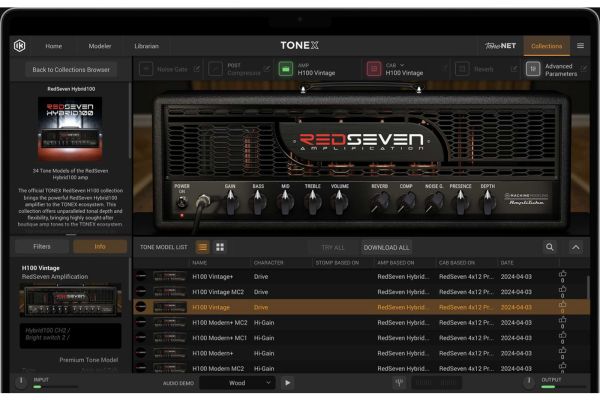Collapse the tone model list chevron
This screenshot has height=400, width=600.
(576, 247)
